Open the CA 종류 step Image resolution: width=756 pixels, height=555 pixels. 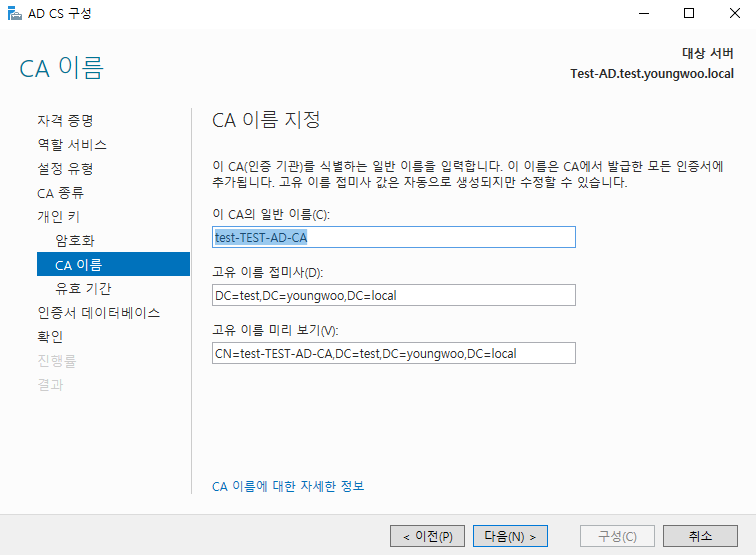point(60,193)
